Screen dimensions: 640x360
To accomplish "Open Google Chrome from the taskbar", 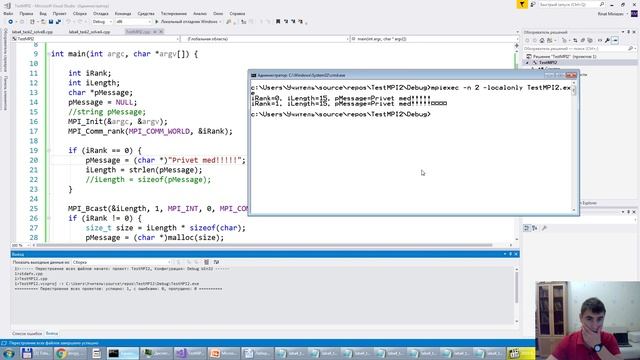I will (x=69, y=353).
